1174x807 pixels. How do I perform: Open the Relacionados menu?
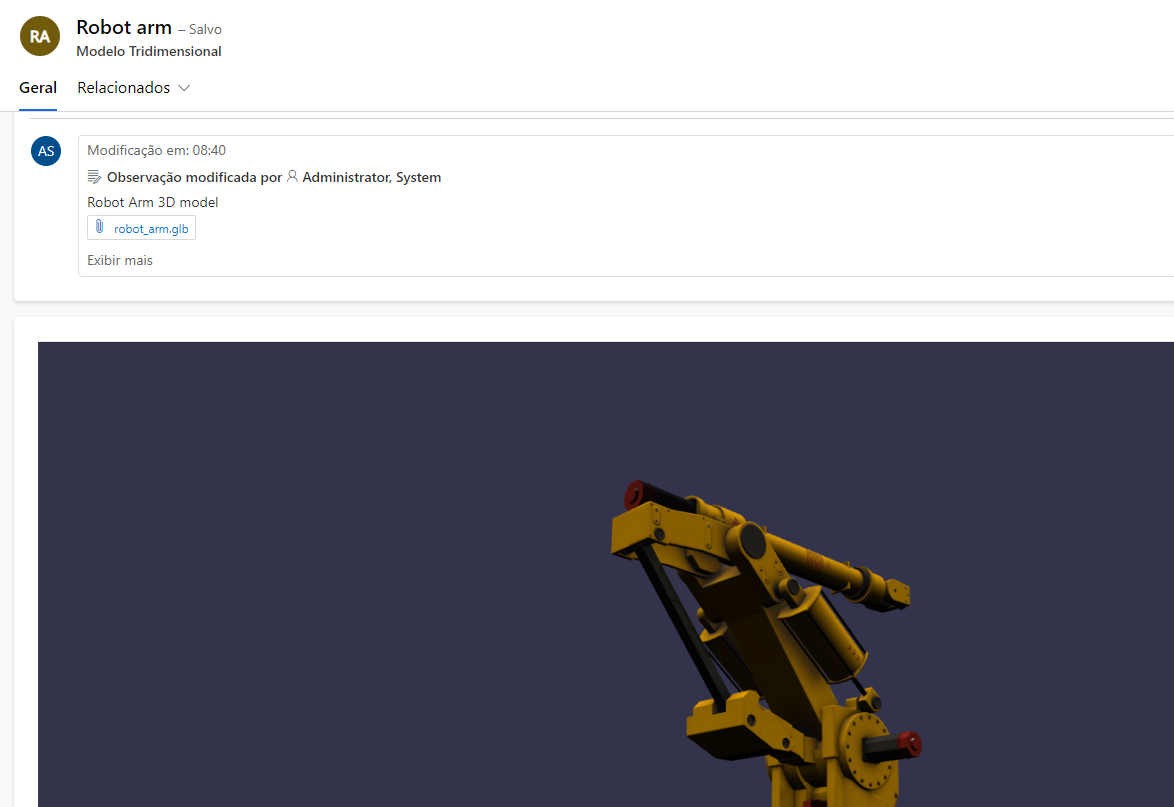click(125, 87)
